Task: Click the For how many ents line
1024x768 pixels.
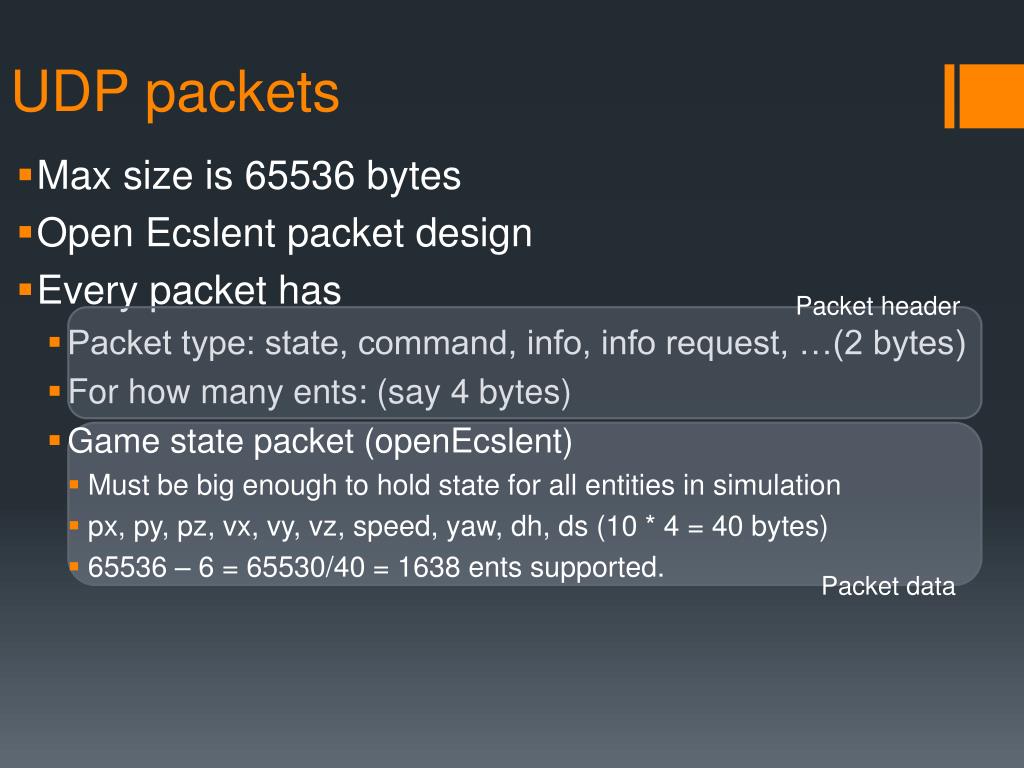Action: pos(319,392)
